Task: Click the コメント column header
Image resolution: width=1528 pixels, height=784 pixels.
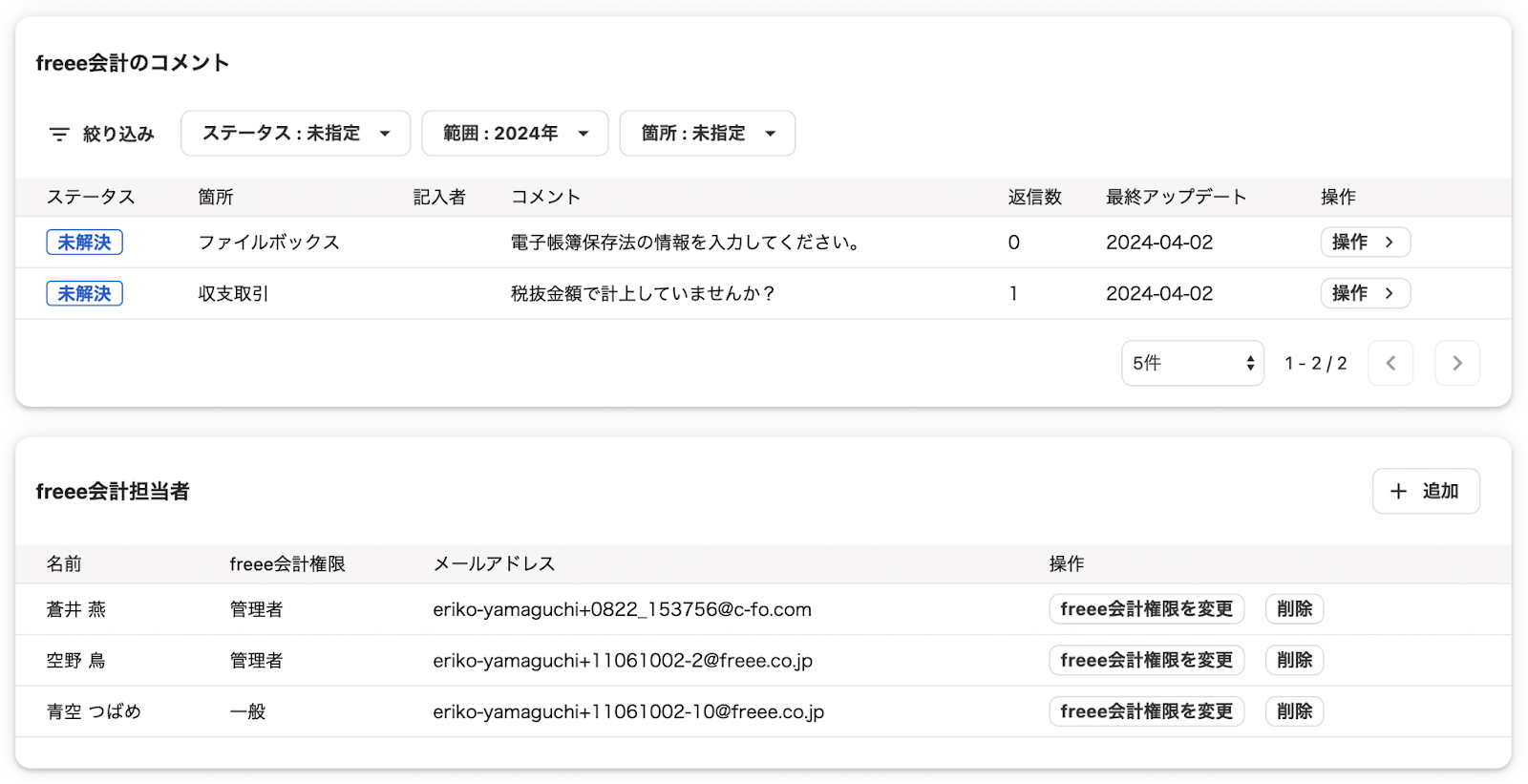Action: pyautogui.click(x=545, y=197)
